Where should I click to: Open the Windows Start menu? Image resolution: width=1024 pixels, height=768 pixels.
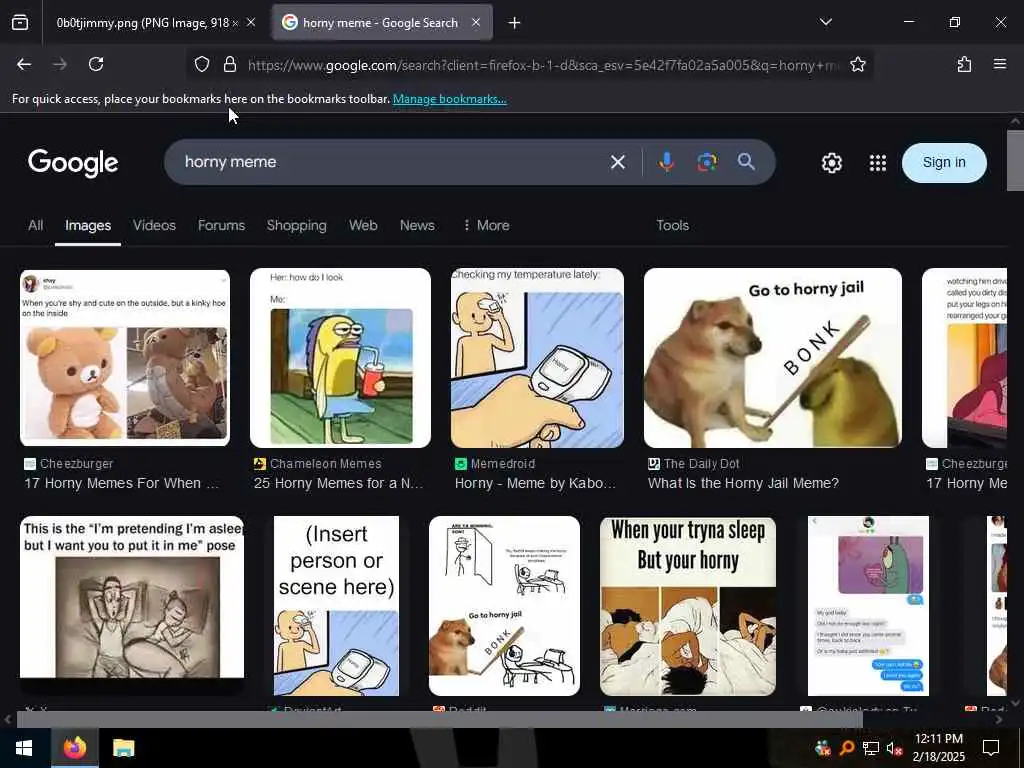click(x=24, y=748)
